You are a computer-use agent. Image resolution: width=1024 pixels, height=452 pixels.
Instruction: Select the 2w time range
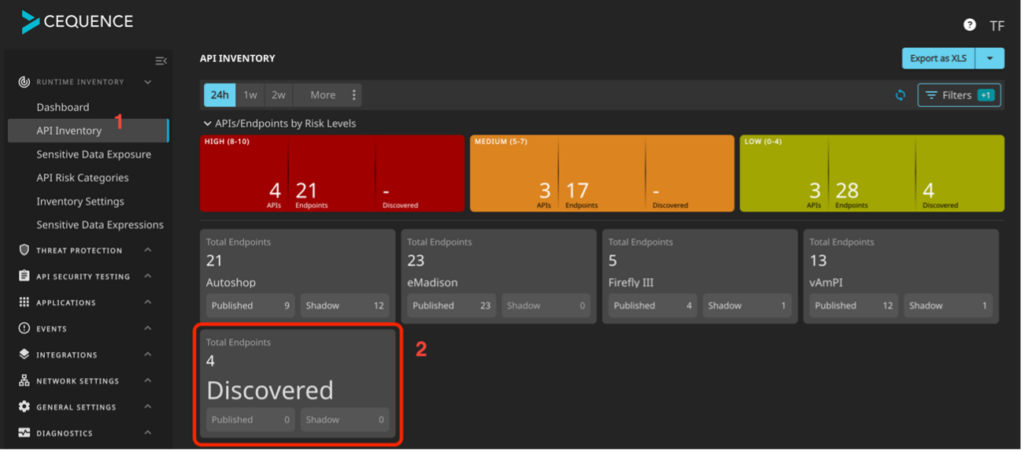coord(279,95)
